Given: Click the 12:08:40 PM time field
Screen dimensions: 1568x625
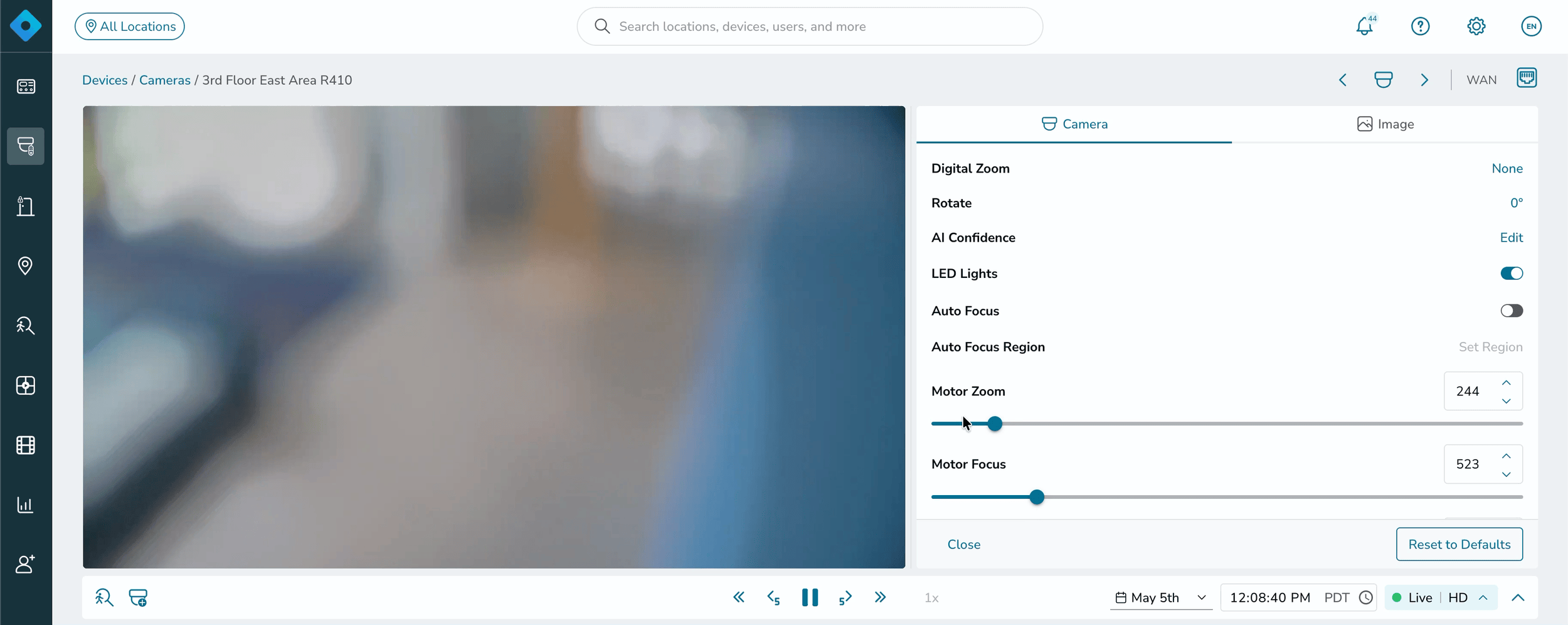Looking at the screenshot, I should (1269, 597).
